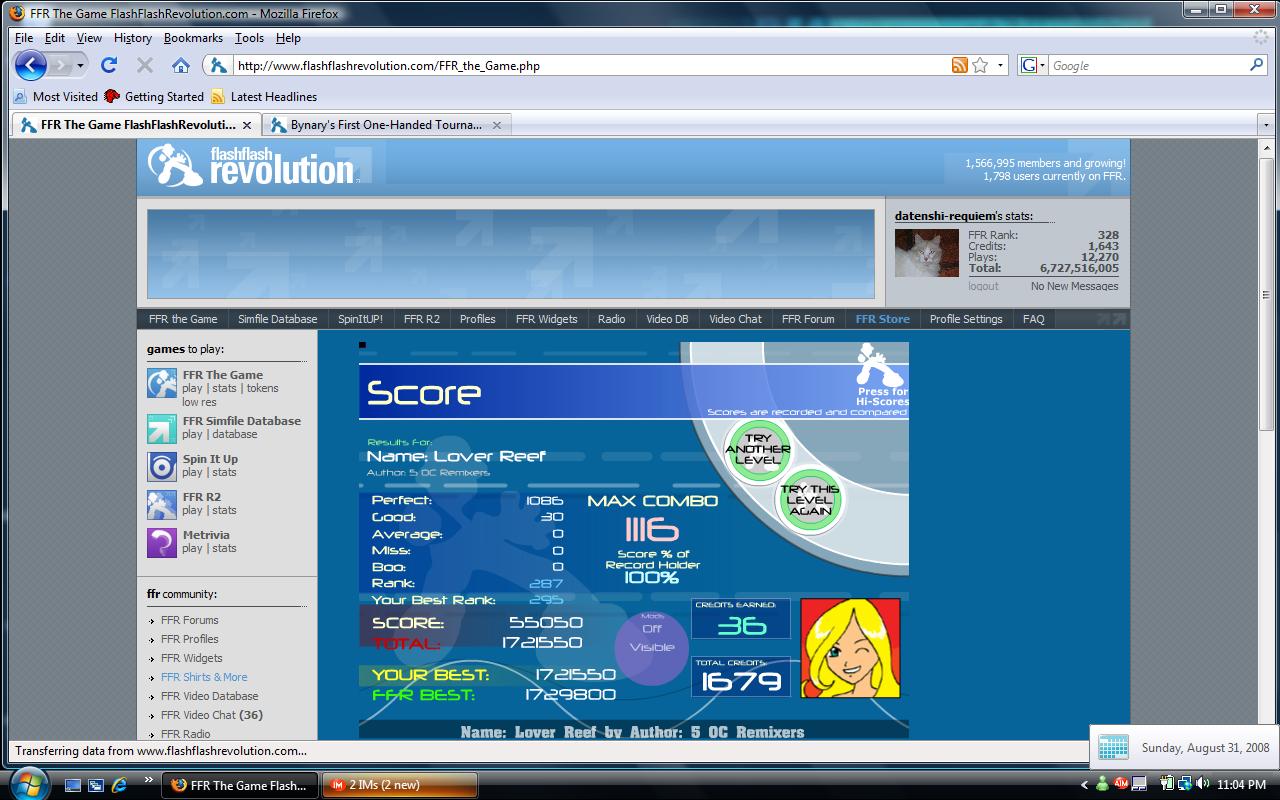
Task: Click the logout link
Action: click(x=983, y=286)
